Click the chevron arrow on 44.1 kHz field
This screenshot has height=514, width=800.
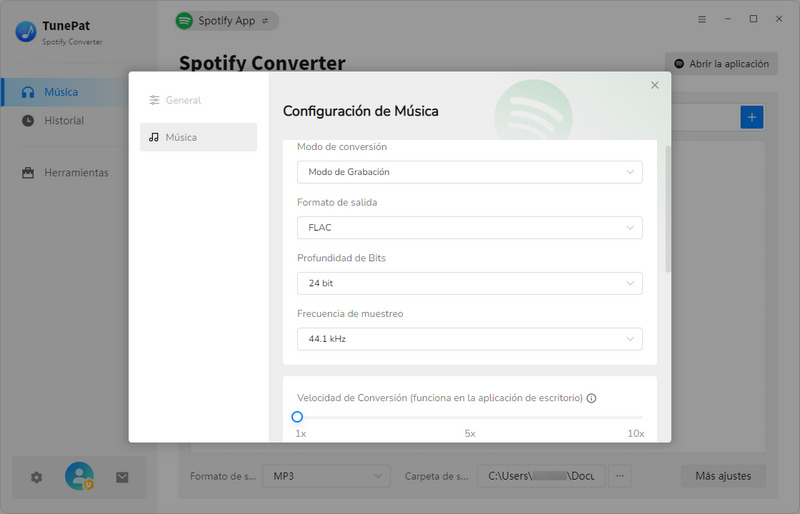(x=630, y=339)
